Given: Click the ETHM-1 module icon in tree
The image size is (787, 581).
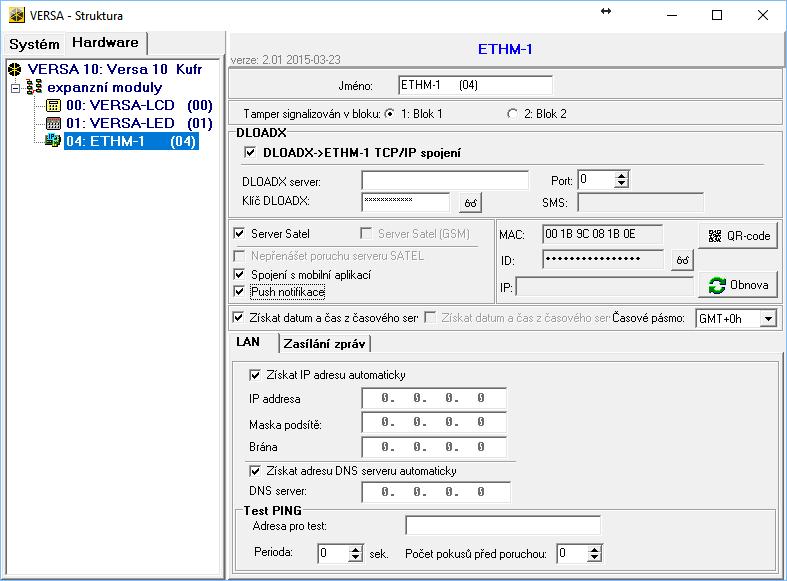Looking at the screenshot, I should (x=53, y=140).
